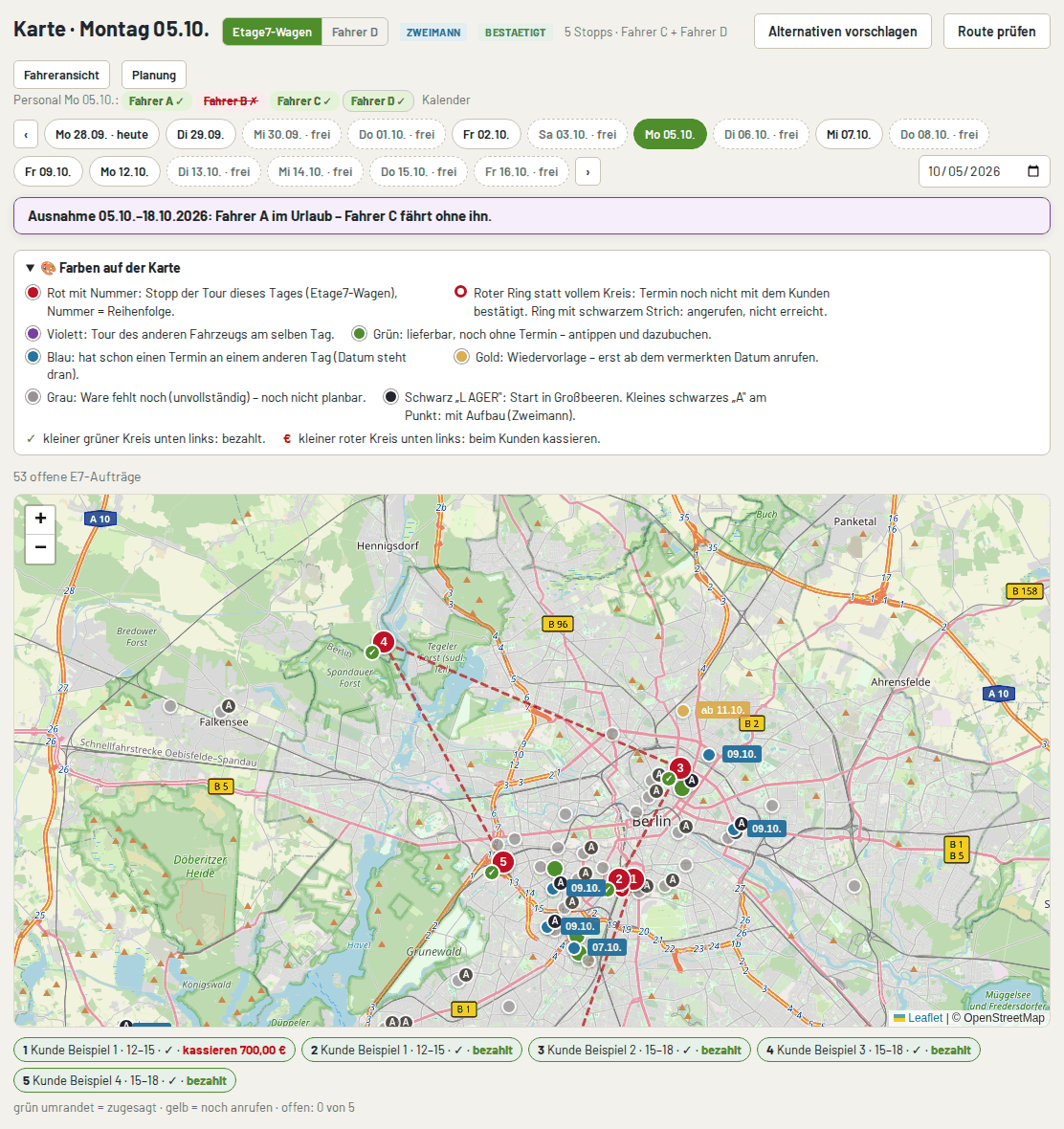Open the Planung view

[154, 75]
